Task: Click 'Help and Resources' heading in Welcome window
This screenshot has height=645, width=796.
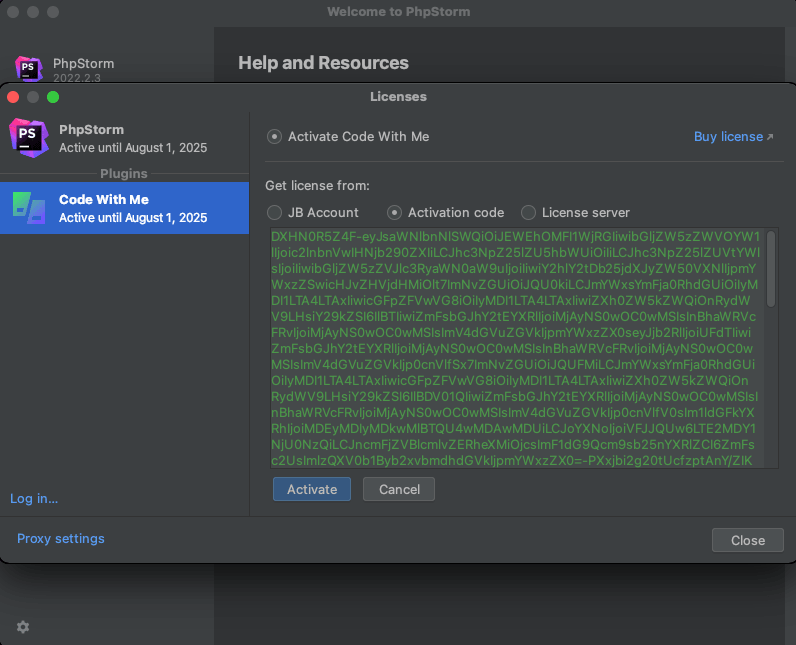Action: pos(323,63)
